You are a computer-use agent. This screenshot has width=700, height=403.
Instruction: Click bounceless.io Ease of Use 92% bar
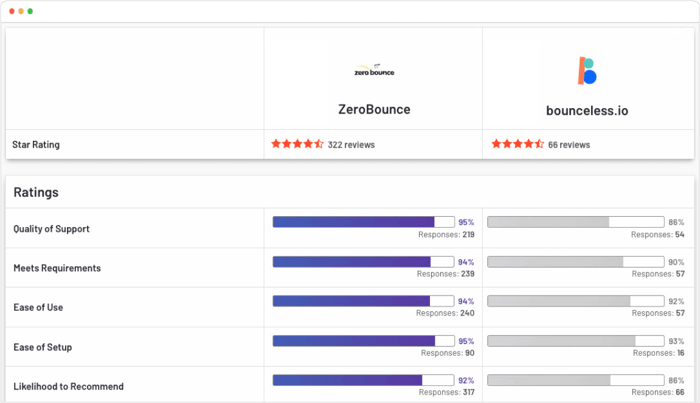pyautogui.click(x=575, y=301)
